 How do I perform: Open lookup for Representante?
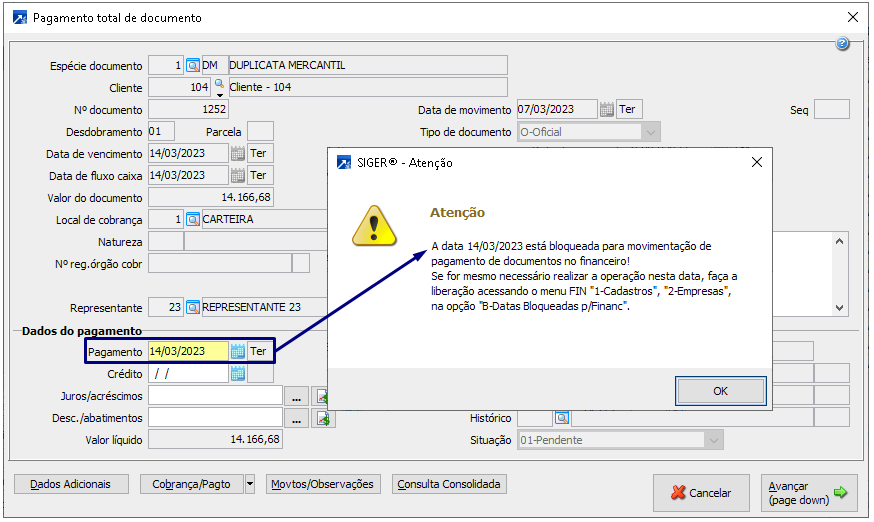pos(193,307)
